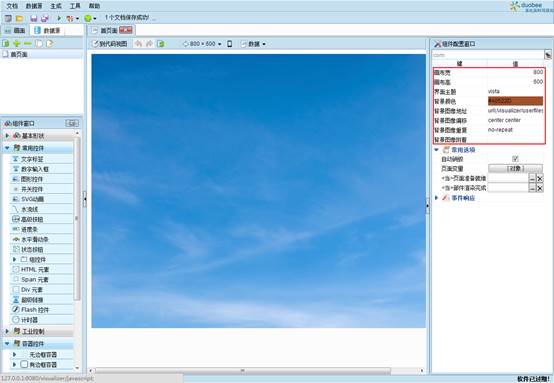
Task: Click the open folder toolbar icon
Action: 20,18
